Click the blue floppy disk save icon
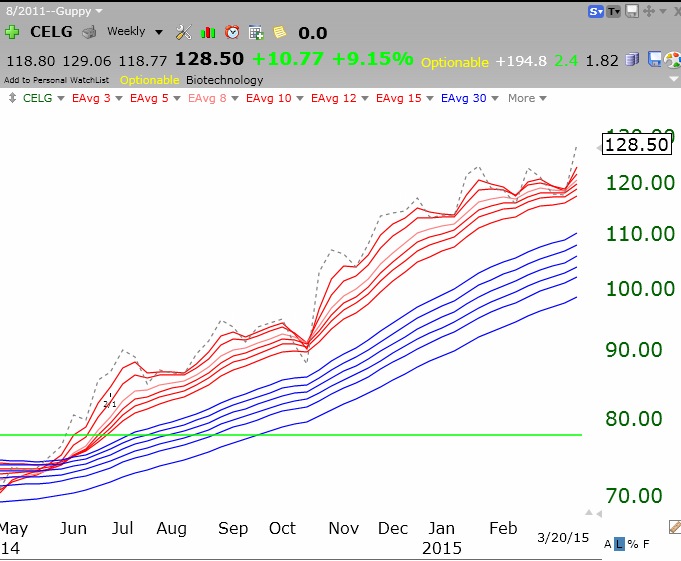This screenshot has height=561, width=681. (x=654, y=59)
